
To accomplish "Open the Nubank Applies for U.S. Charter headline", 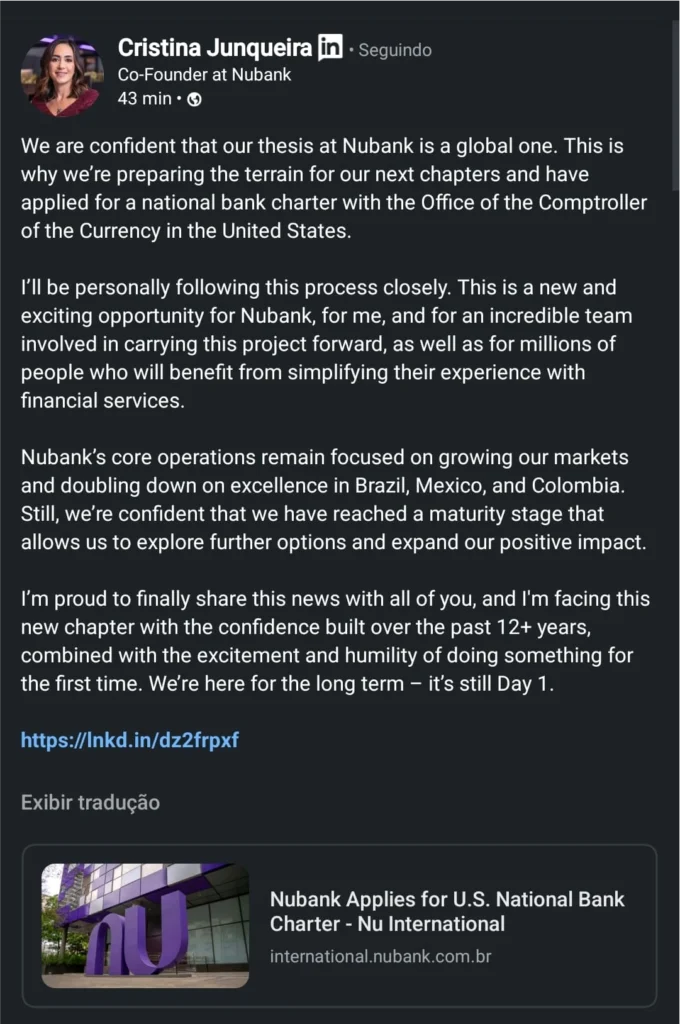I will click(447, 911).
